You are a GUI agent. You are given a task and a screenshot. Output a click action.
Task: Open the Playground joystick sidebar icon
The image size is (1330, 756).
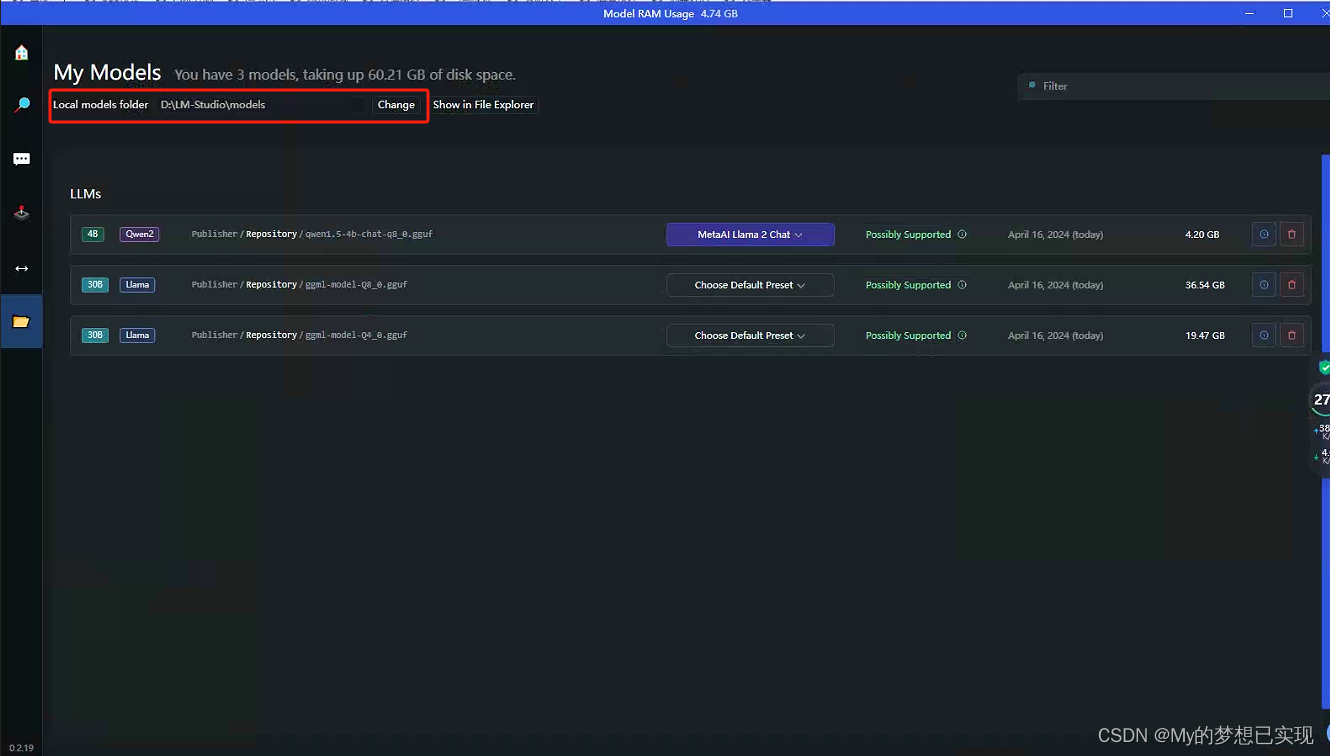21,213
